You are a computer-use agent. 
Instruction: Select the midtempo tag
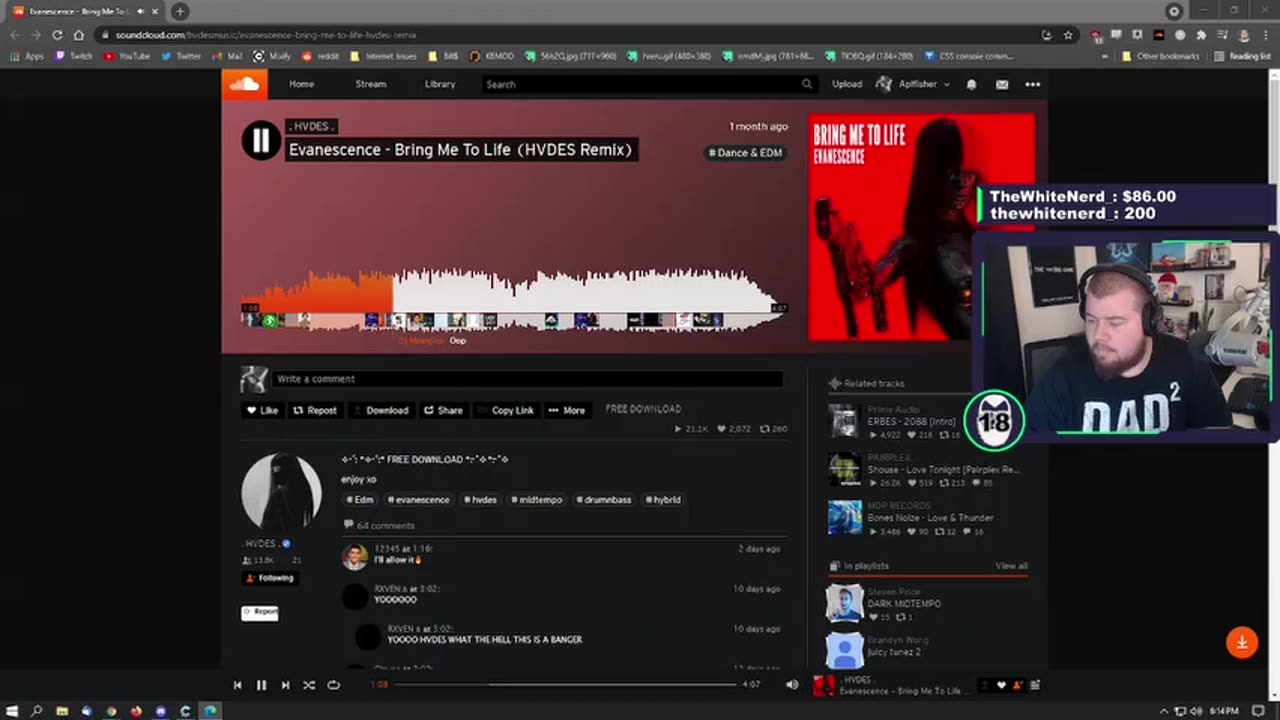537,499
